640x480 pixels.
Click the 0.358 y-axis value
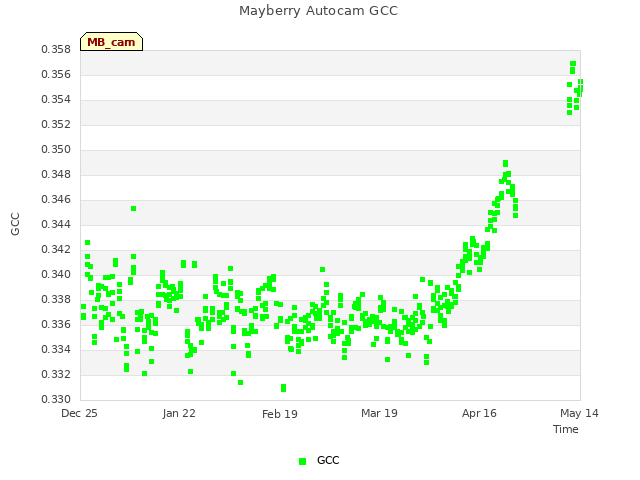pyautogui.click(x=56, y=49)
